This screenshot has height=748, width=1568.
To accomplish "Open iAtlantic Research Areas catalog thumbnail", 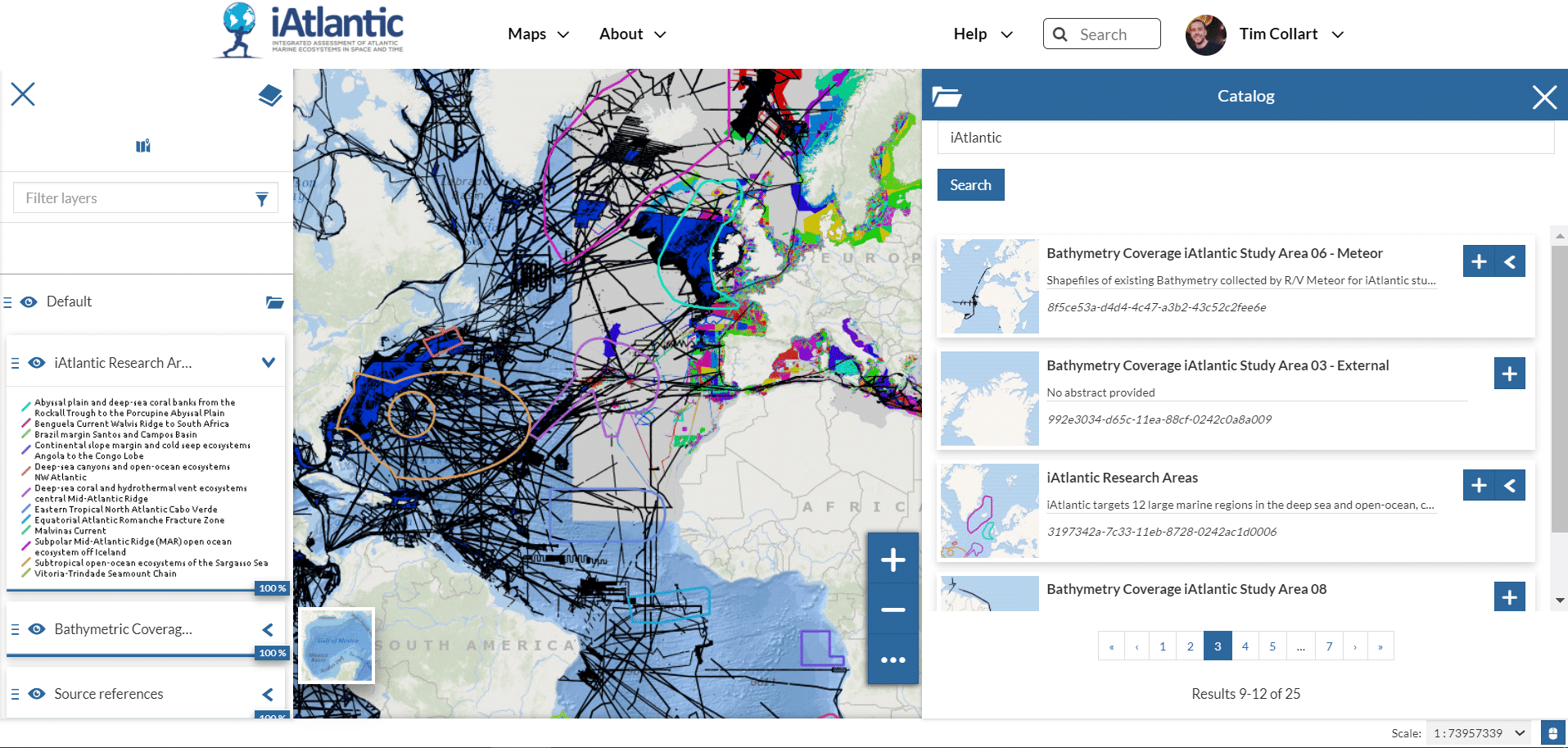I will click(990, 510).
